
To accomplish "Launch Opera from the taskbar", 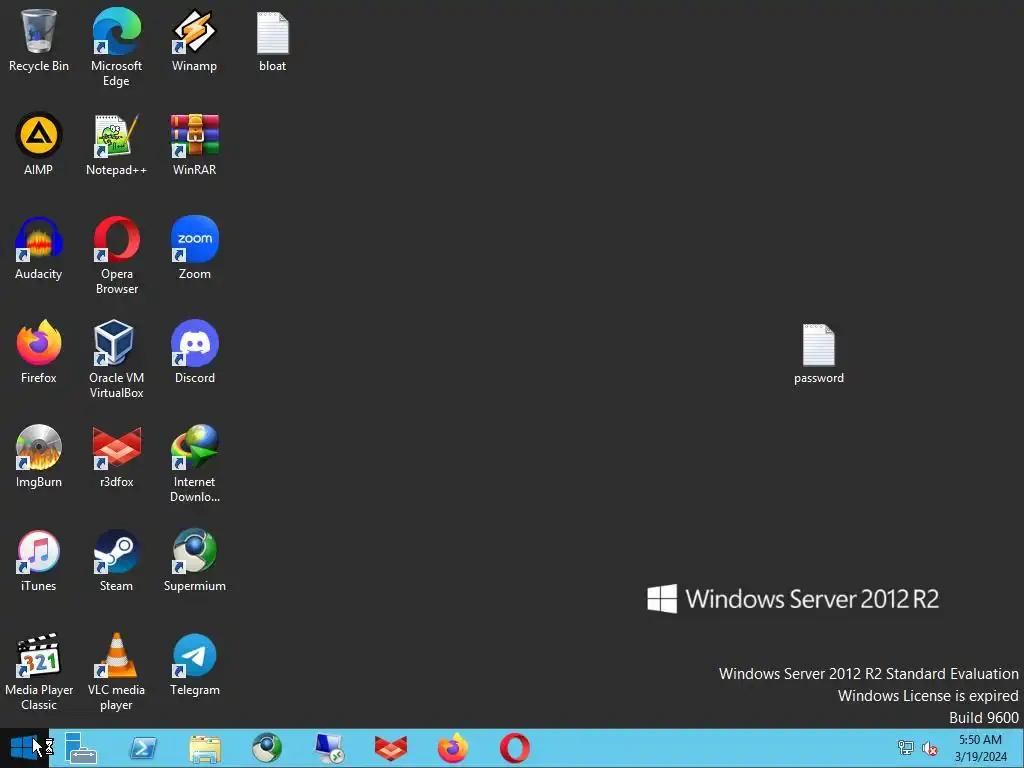I will coord(515,748).
